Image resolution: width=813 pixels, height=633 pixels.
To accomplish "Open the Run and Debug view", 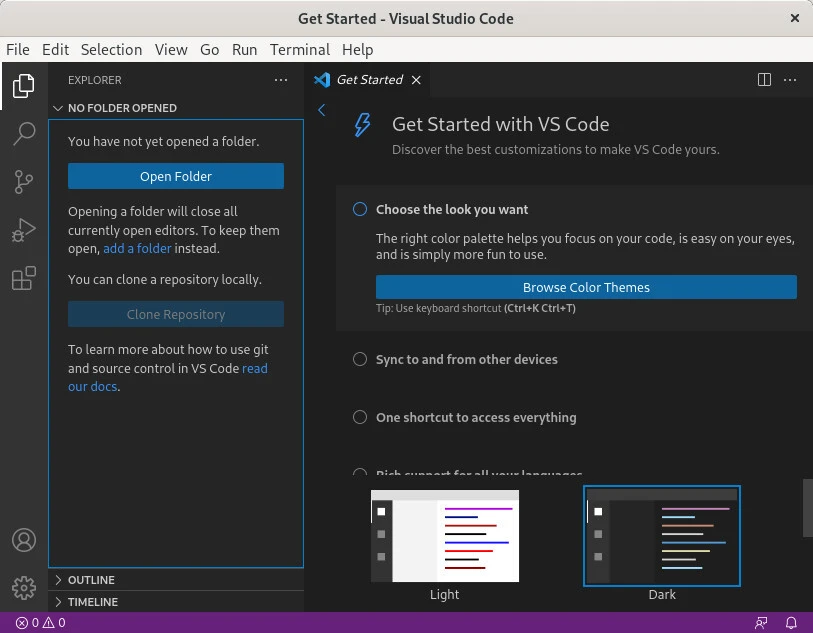I will point(24,231).
